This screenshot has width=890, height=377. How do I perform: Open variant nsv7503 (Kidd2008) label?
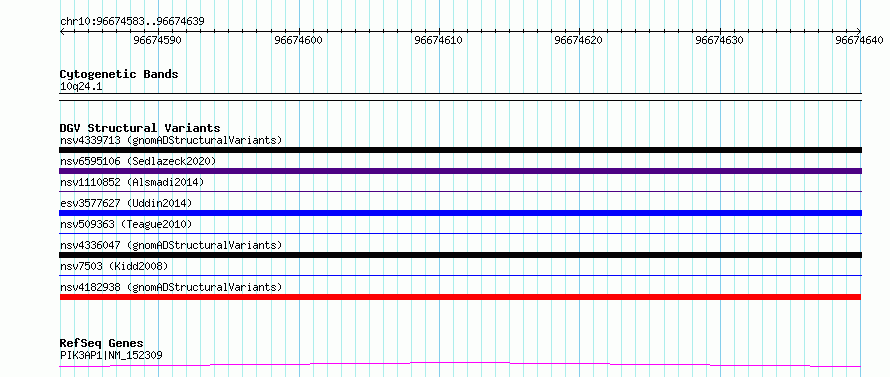pyautogui.click(x=114, y=266)
